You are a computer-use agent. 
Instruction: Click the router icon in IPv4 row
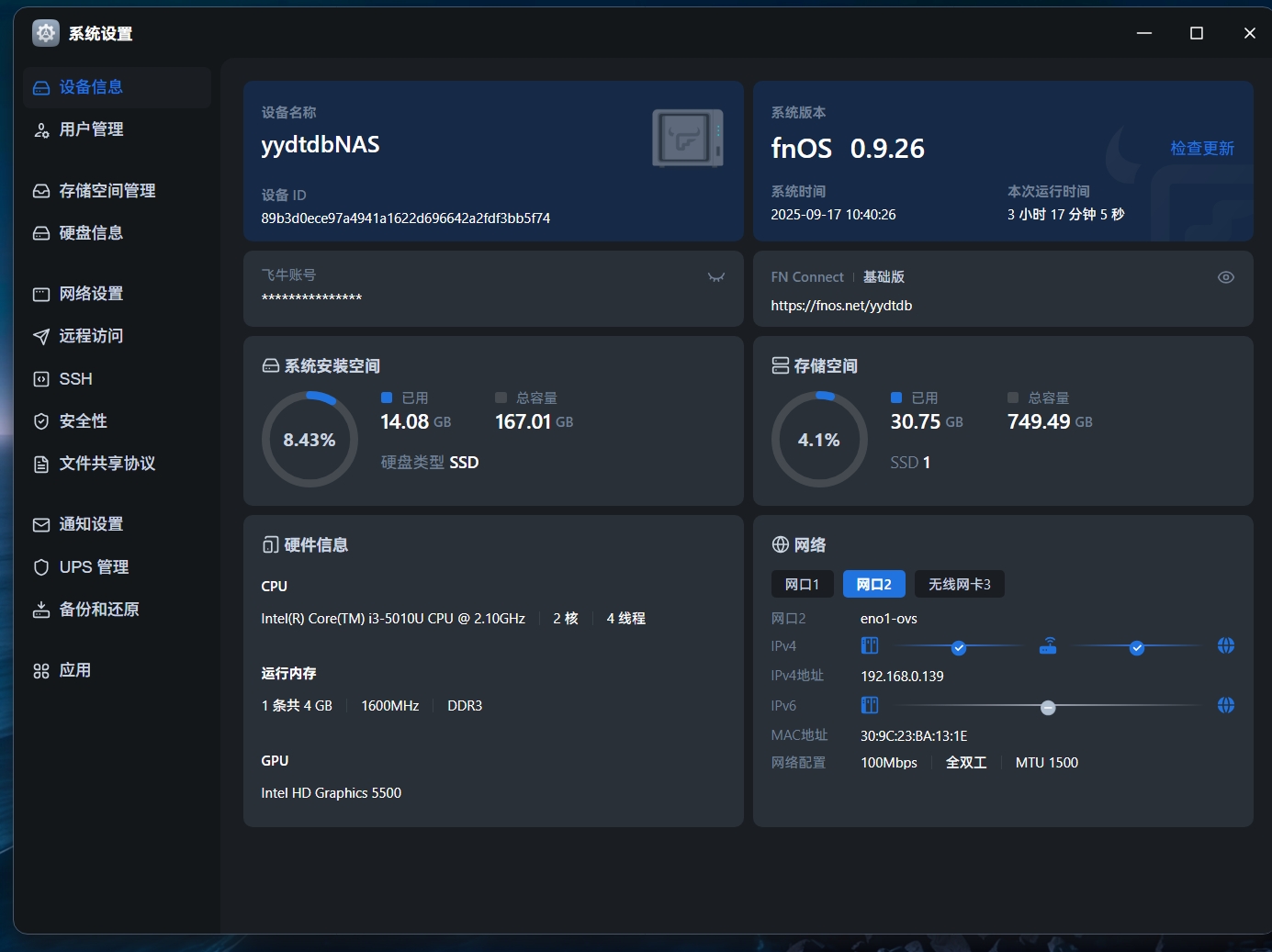(1048, 646)
